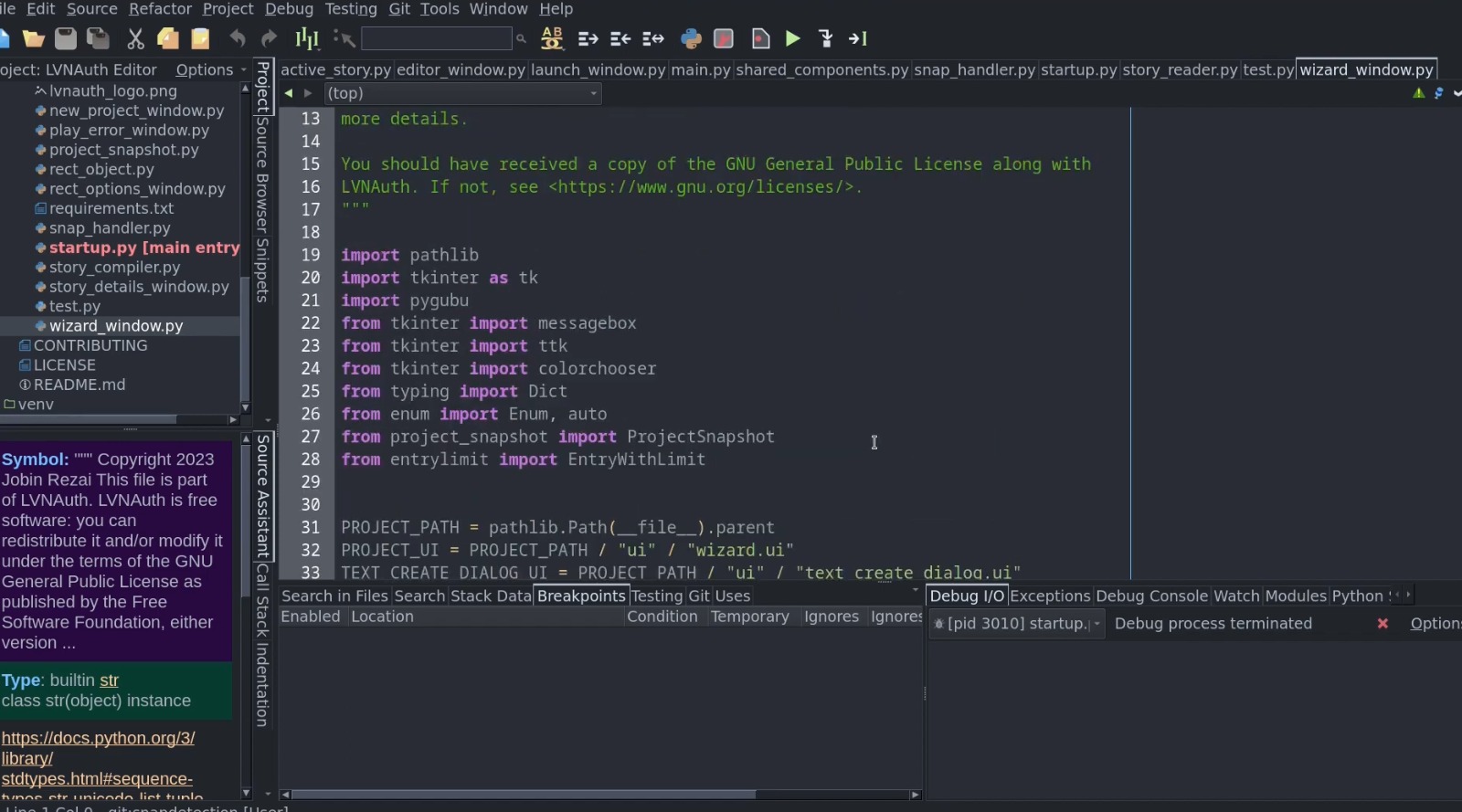Go back in editor history arrow

[x=289, y=93]
